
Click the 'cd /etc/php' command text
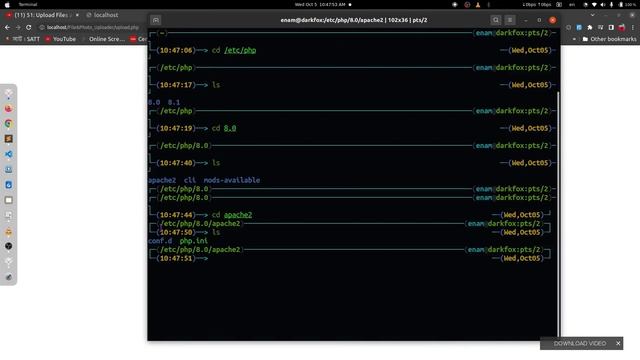234,51
